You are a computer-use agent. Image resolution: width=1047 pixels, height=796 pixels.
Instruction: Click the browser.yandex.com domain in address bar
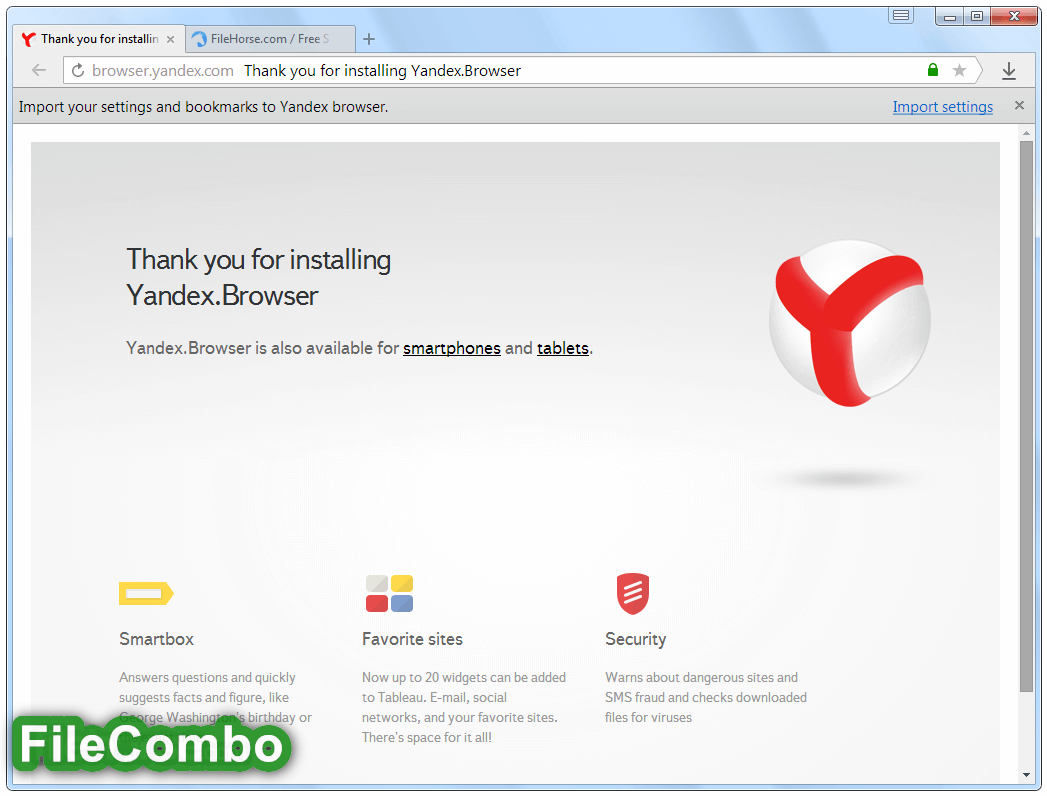(x=163, y=71)
